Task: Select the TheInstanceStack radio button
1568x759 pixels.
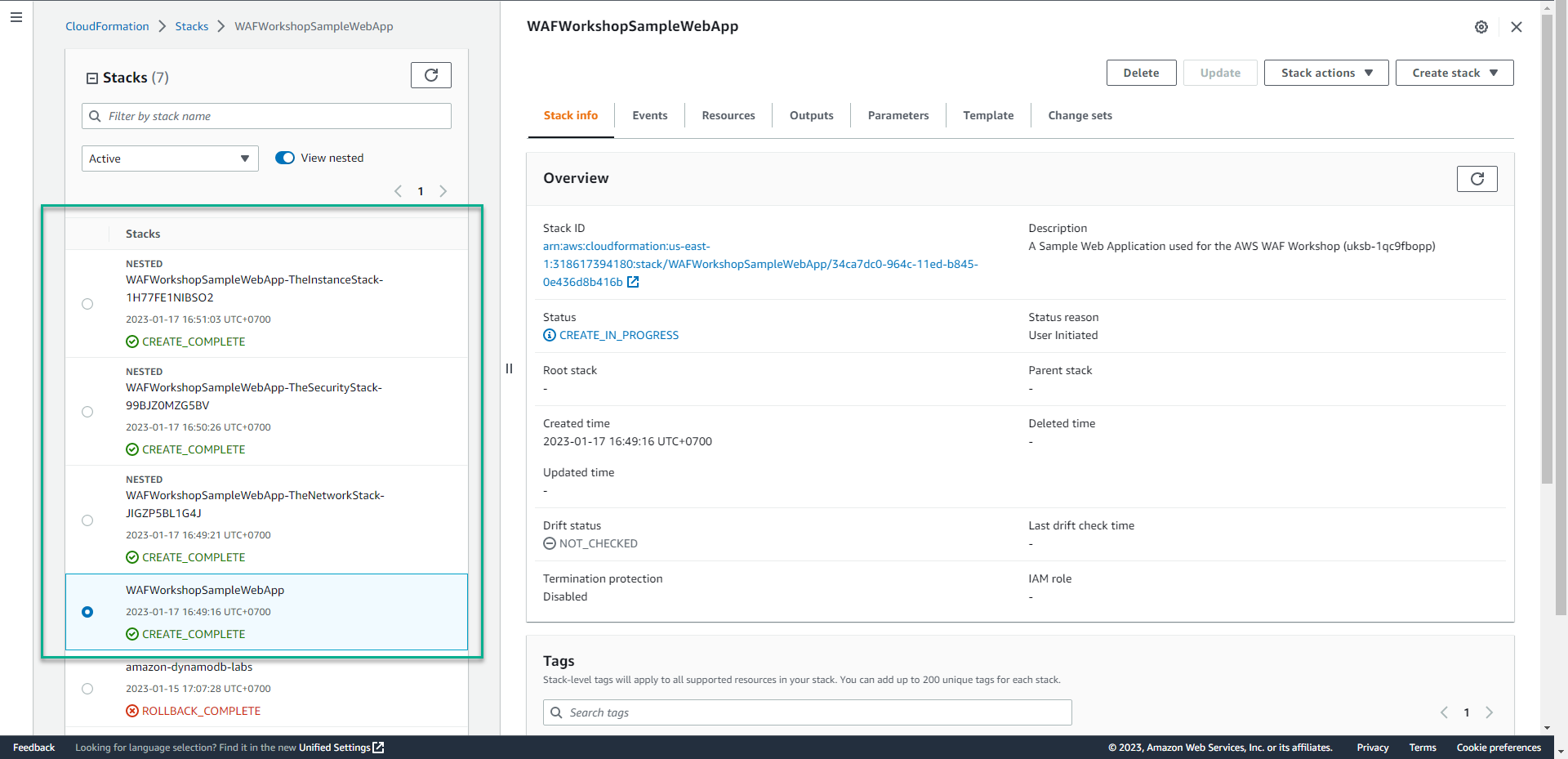Action: tap(87, 304)
